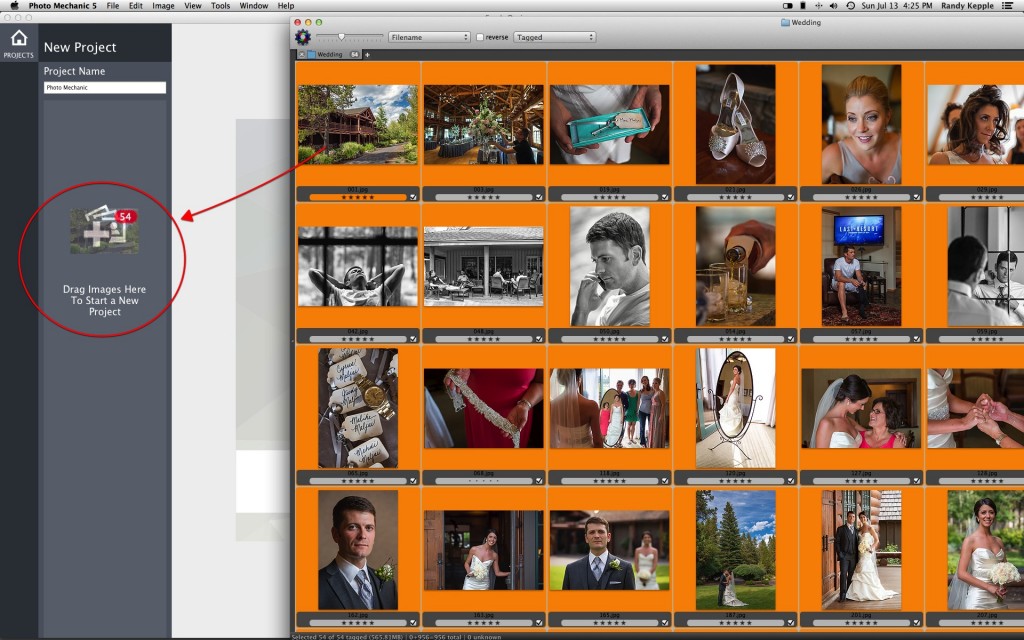Screen dimensions: 1024x640
Task: Open the Edit menu
Action: 136,6
